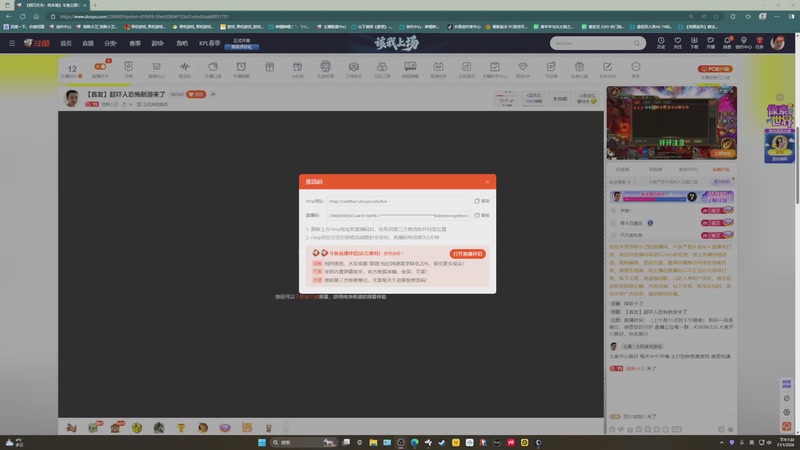800x450 pixels.
Task: Open the gift box 任务 icon in header
Action: [759, 43]
